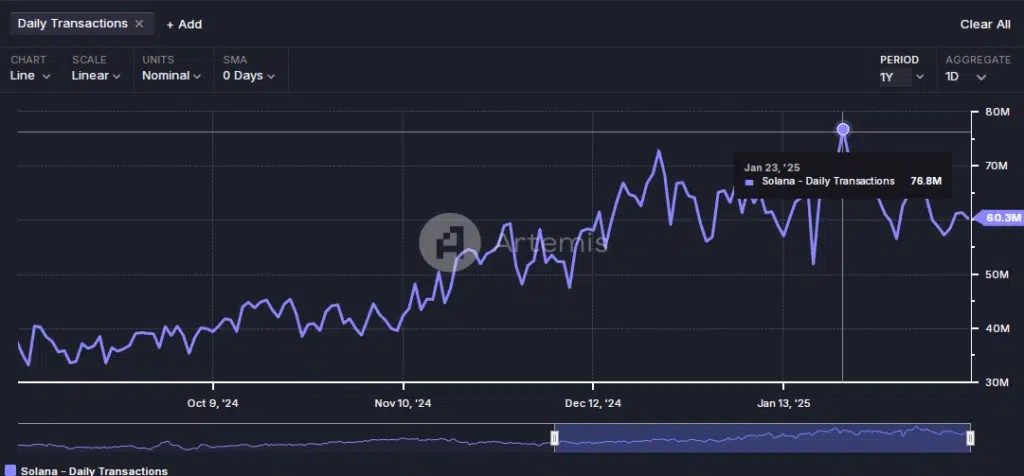Click the Jan 13, '25 axis label

(784, 404)
